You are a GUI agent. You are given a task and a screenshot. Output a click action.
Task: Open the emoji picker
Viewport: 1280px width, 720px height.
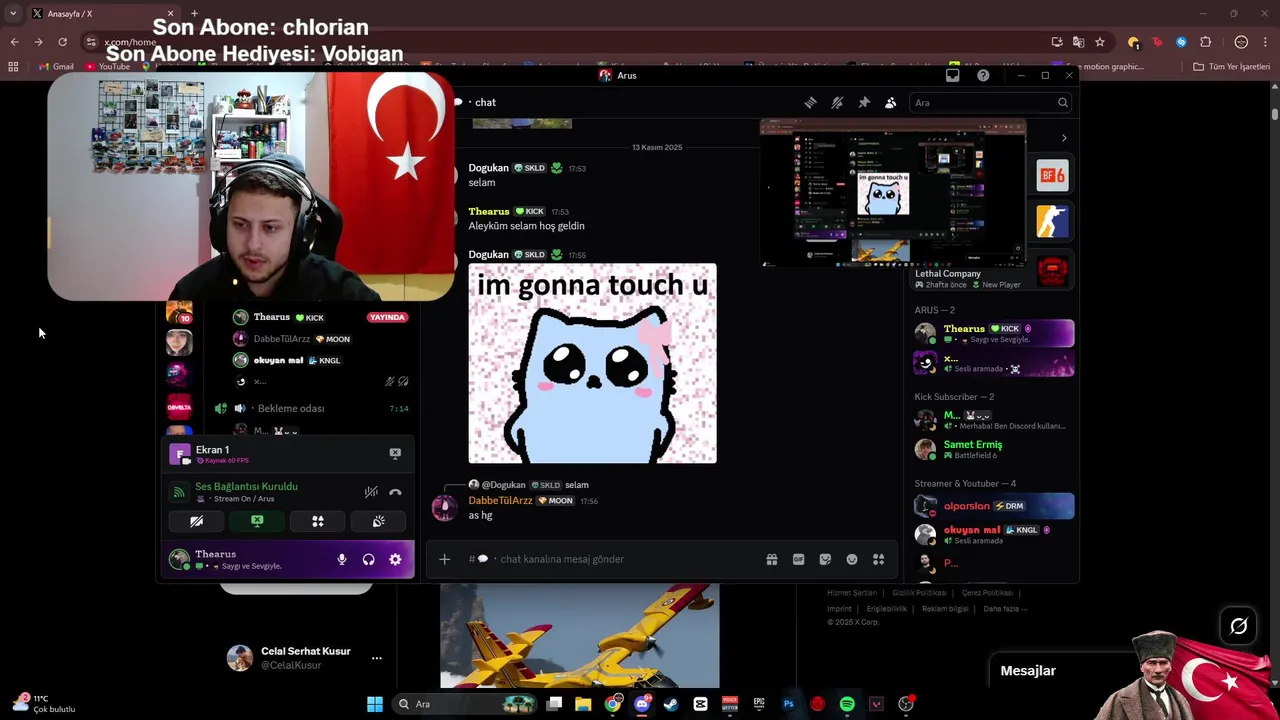[x=852, y=559]
